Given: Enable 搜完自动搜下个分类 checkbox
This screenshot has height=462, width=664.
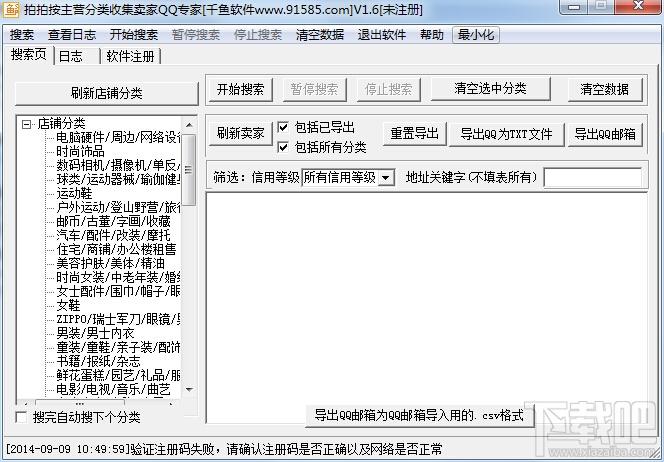Looking at the screenshot, I should [21, 417].
